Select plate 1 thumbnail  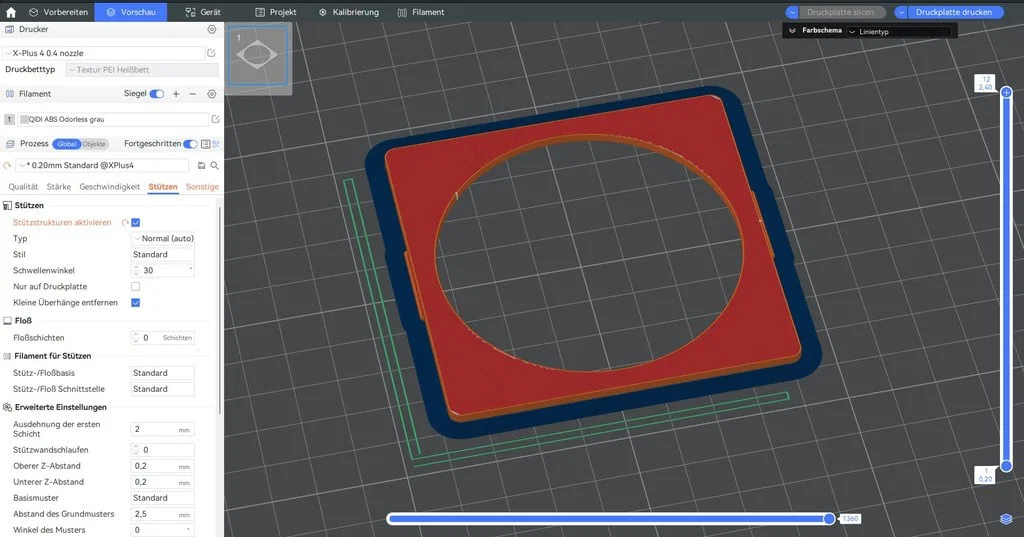click(x=257, y=55)
